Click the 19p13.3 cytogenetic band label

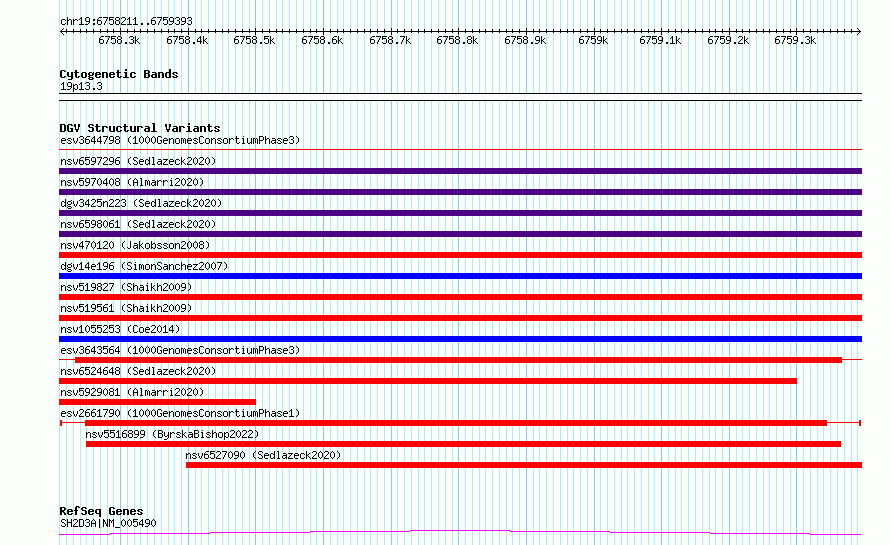pos(81,86)
